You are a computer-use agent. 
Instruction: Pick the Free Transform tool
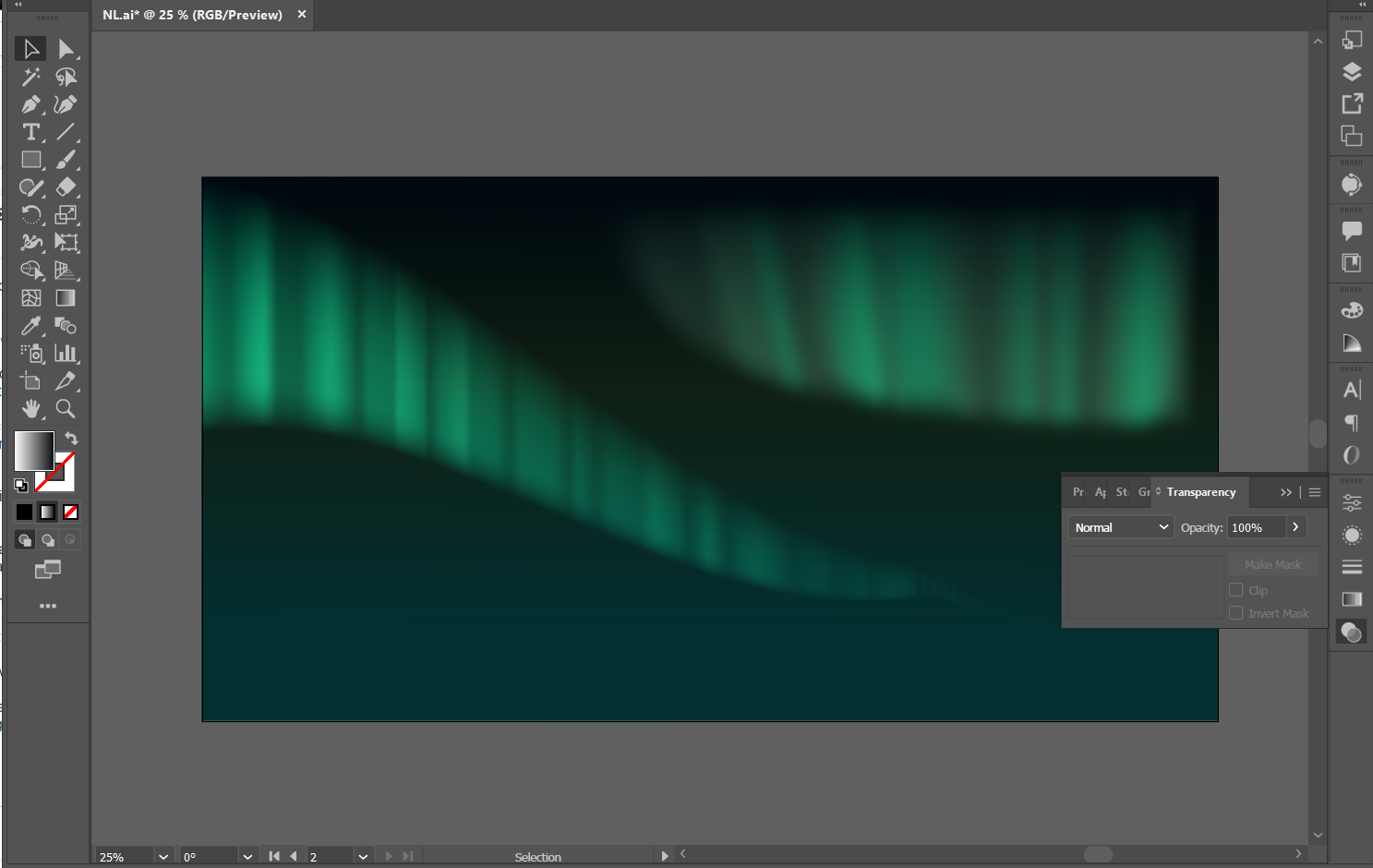pyautogui.click(x=66, y=243)
